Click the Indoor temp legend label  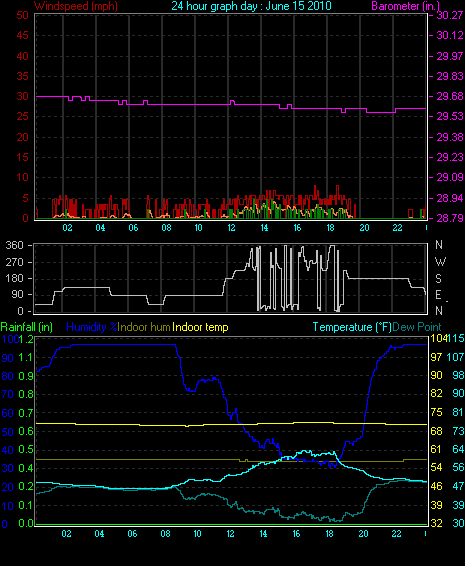pyautogui.click(x=200, y=327)
